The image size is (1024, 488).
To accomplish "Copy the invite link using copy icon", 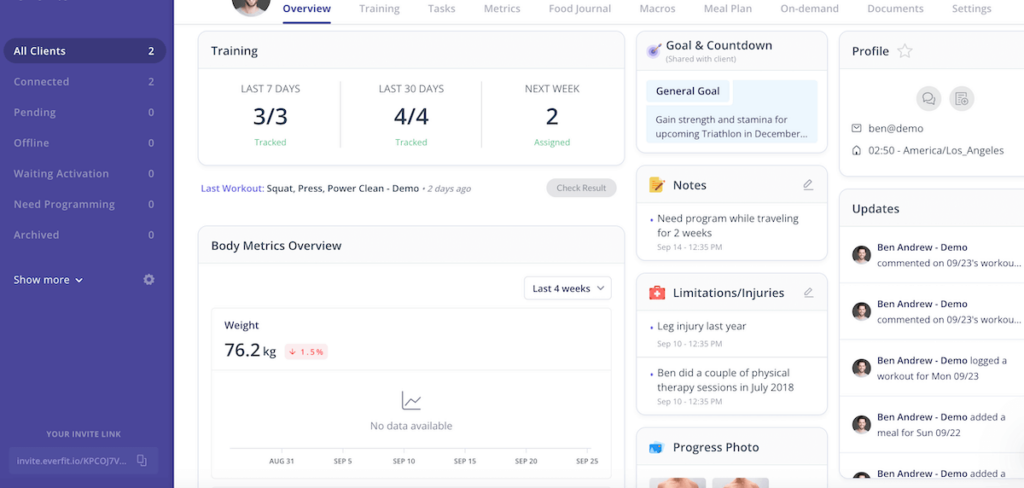I will coord(142,461).
